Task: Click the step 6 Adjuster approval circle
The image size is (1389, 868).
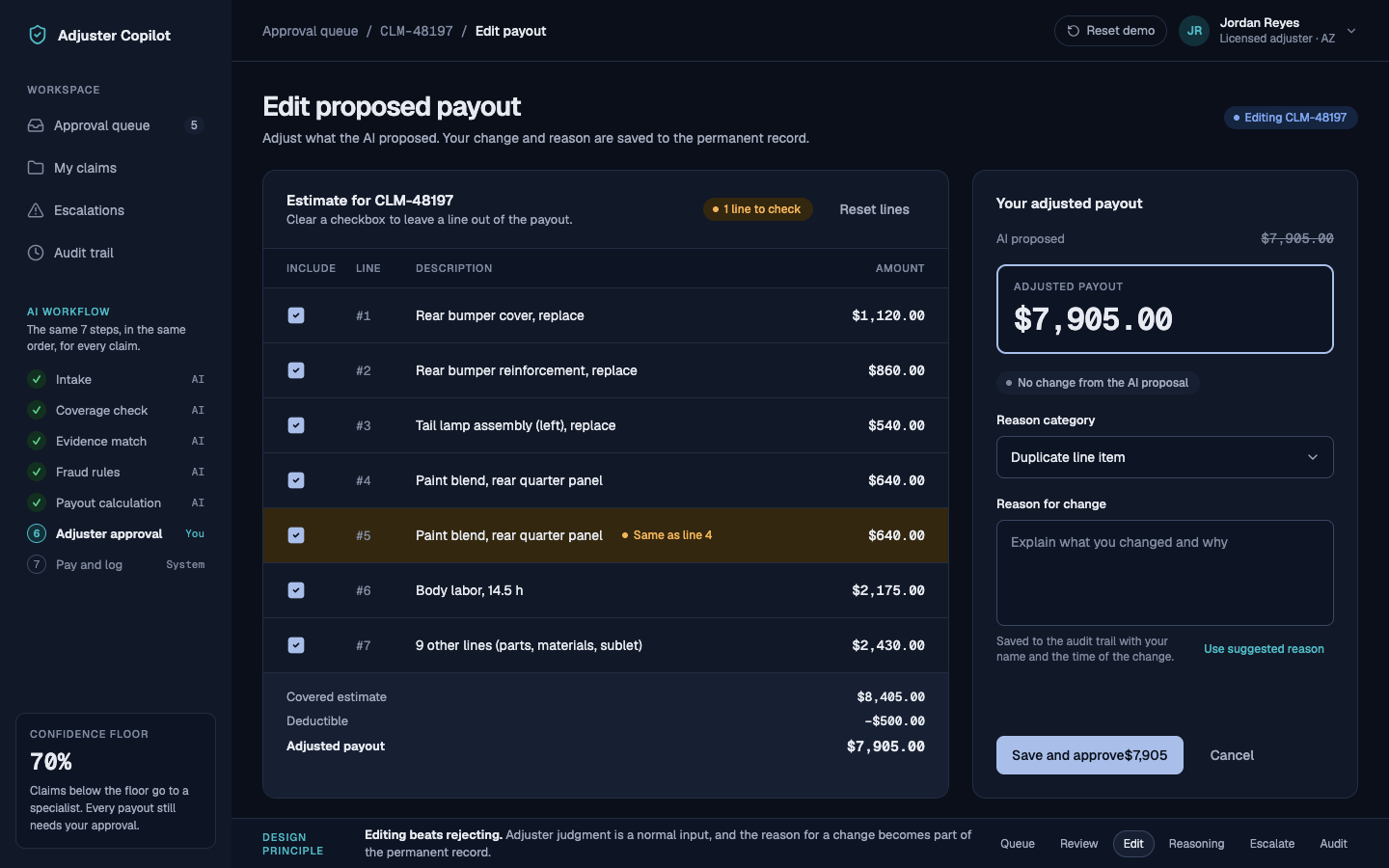Action: tap(37, 533)
